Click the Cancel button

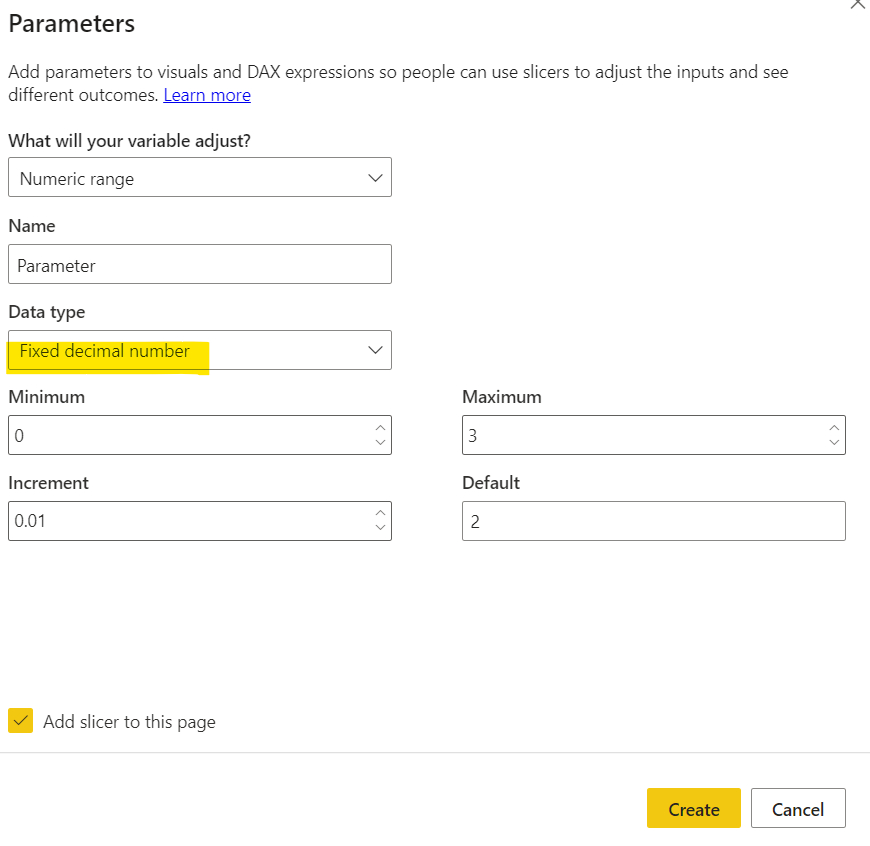pos(798,808)
